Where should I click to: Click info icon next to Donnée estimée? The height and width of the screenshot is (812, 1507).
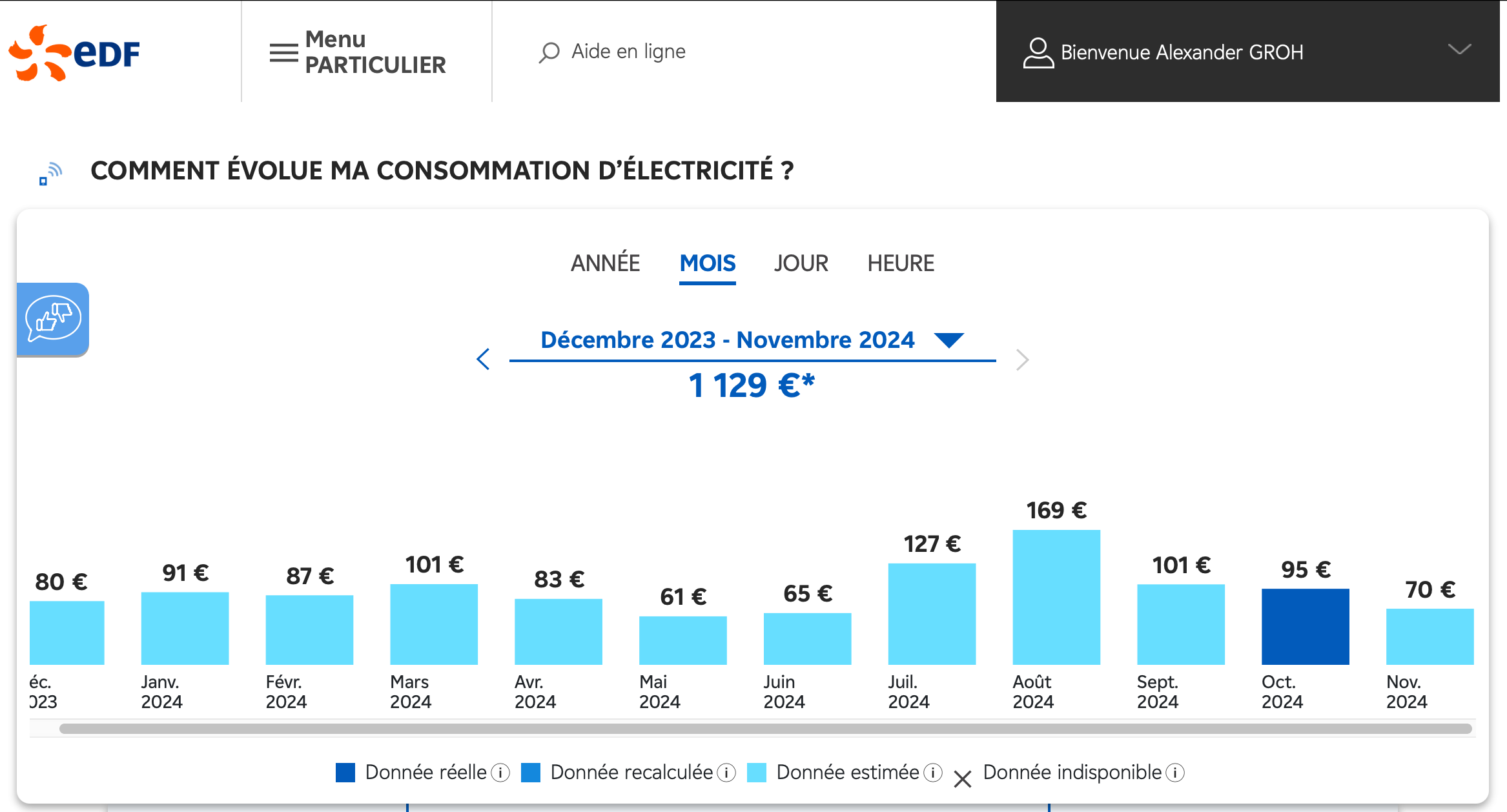click(x=933, y=773)
